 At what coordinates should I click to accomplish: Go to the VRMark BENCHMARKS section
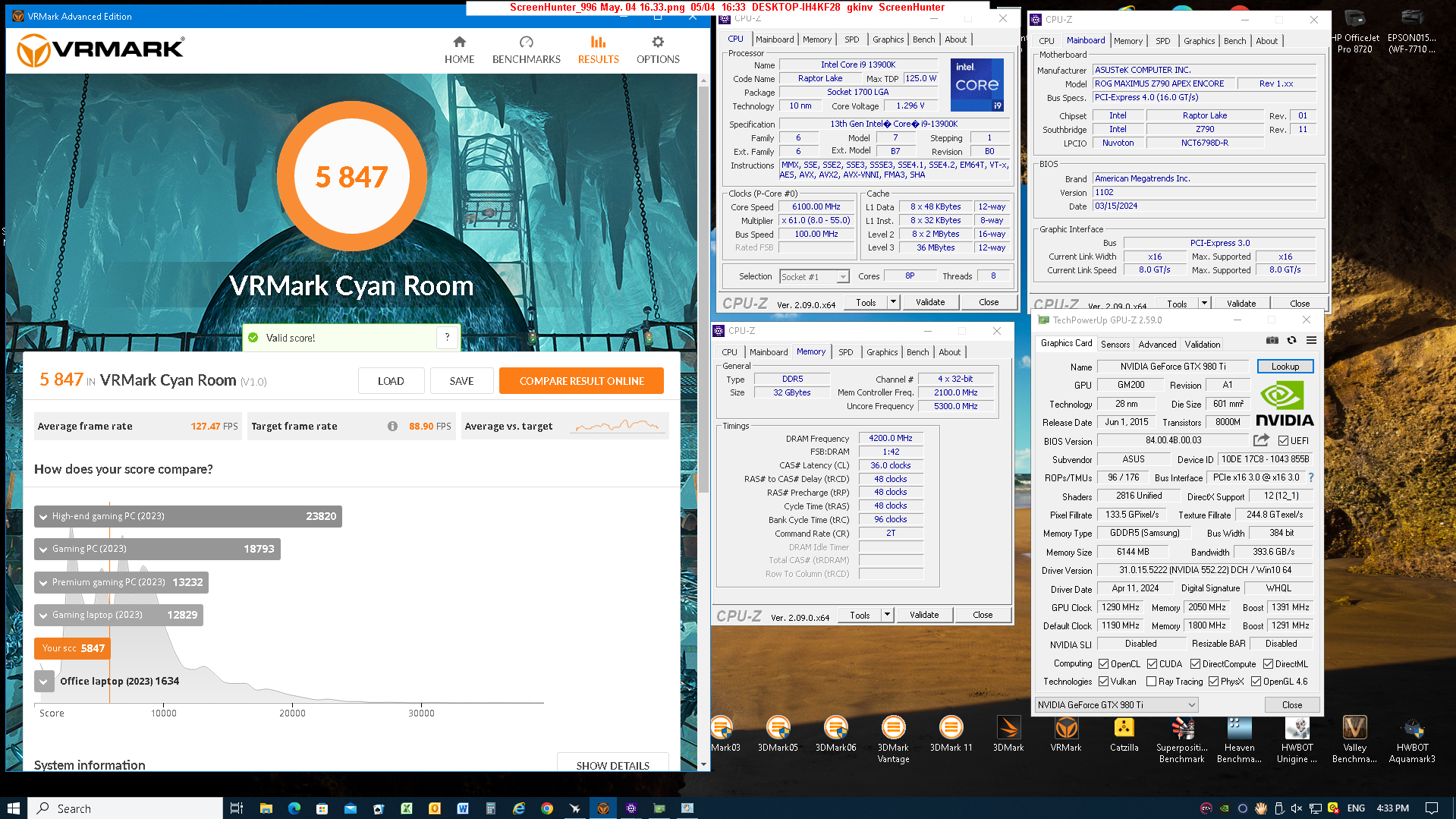coord(526,50)
